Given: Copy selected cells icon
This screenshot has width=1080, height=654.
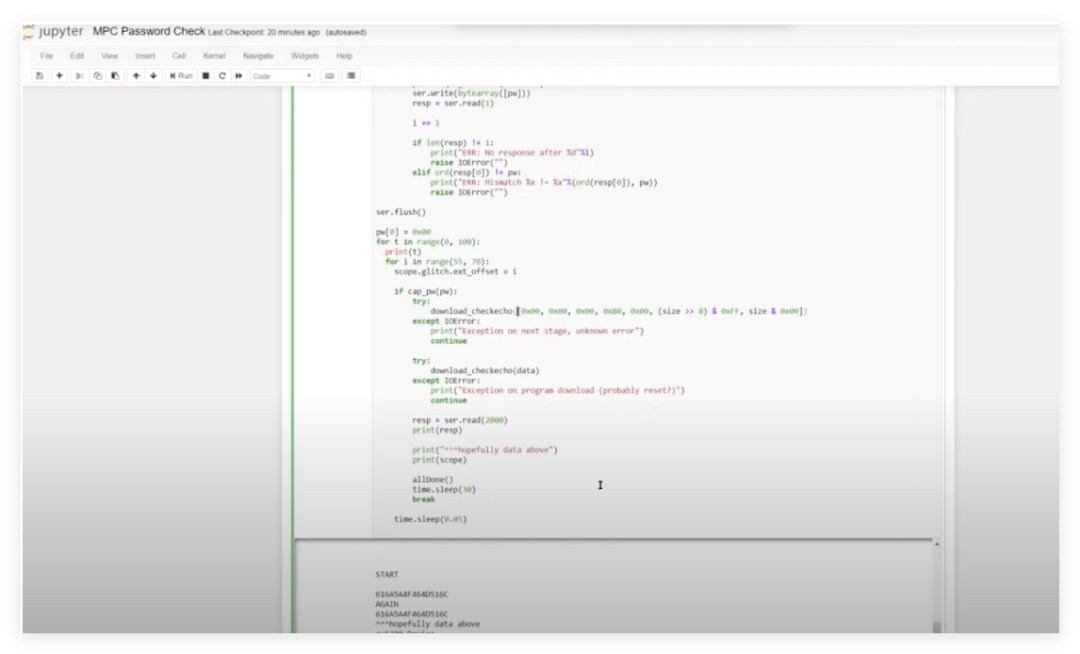Looking at the screenshot, I should pyautogui.click(x=98, y=76).
